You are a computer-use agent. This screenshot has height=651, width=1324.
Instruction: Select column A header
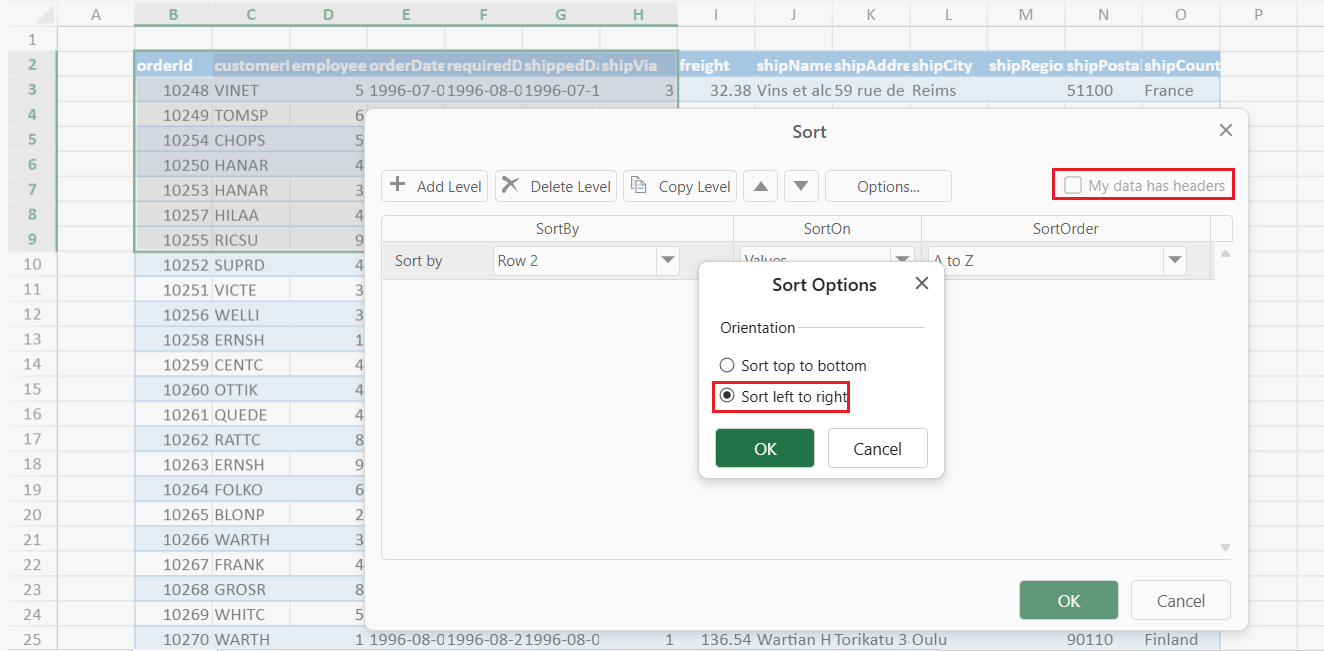click(96, 14)
